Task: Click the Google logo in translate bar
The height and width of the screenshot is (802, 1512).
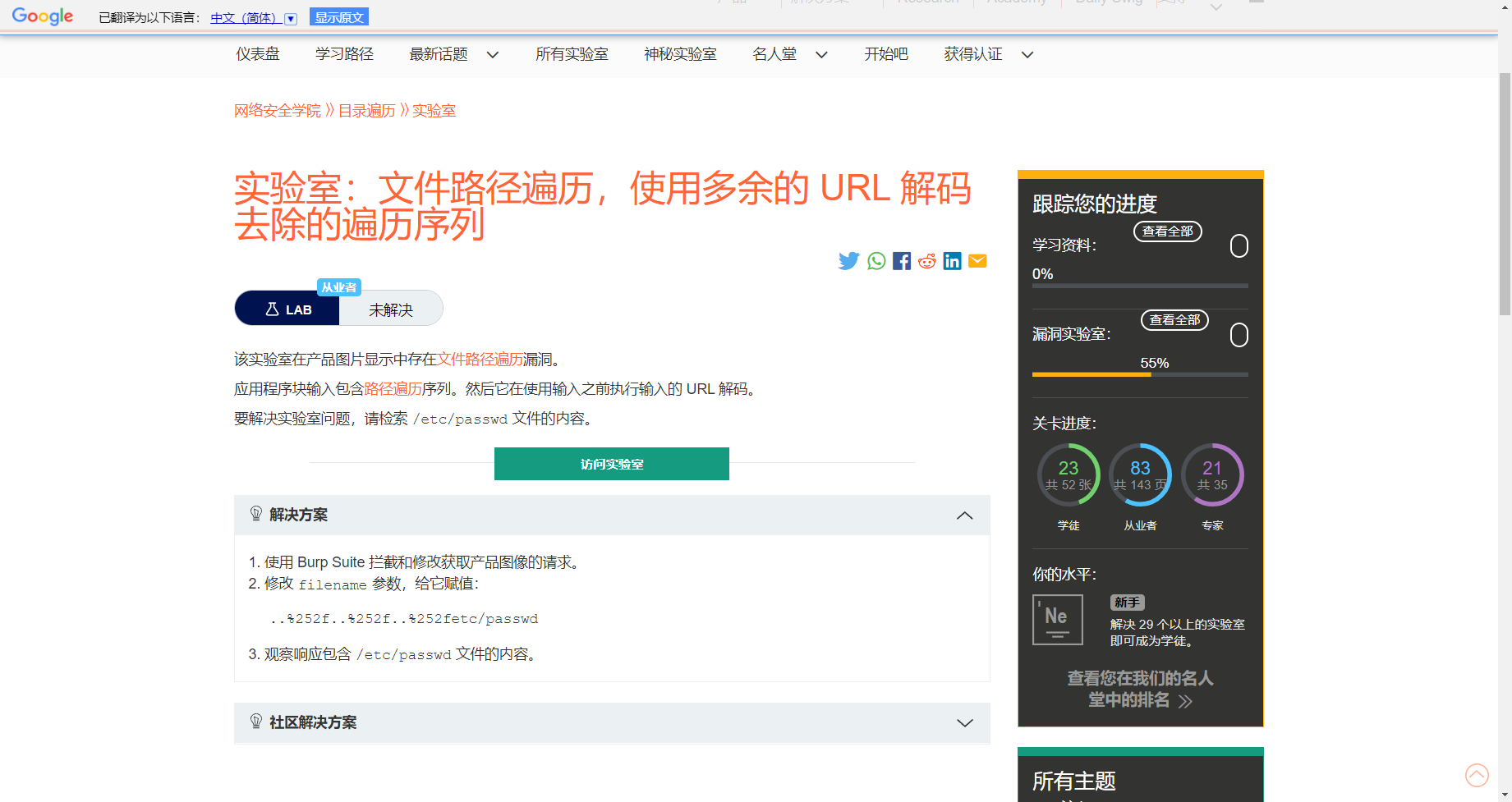Action: (x=43, y=16)
